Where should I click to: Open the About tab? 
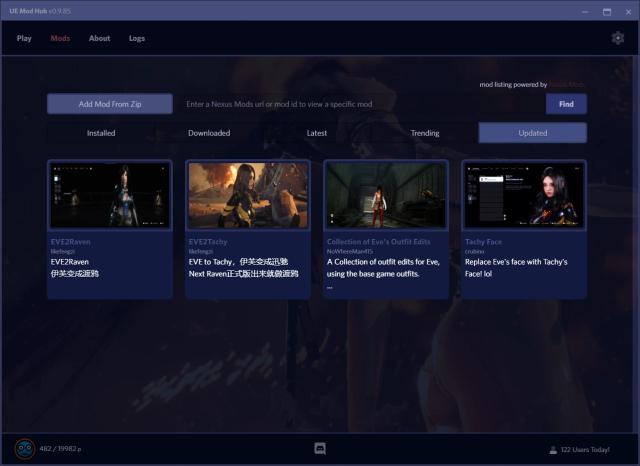(99, 38)
